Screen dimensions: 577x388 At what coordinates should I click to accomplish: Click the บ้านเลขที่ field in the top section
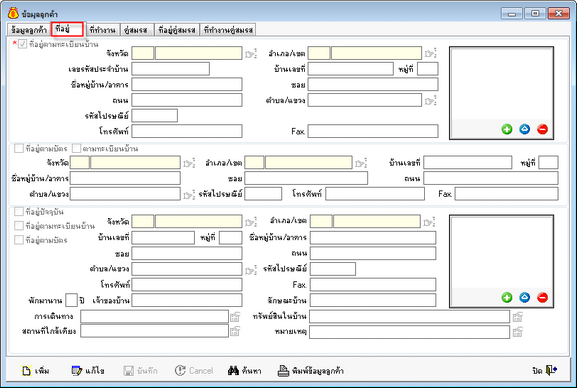351,69
